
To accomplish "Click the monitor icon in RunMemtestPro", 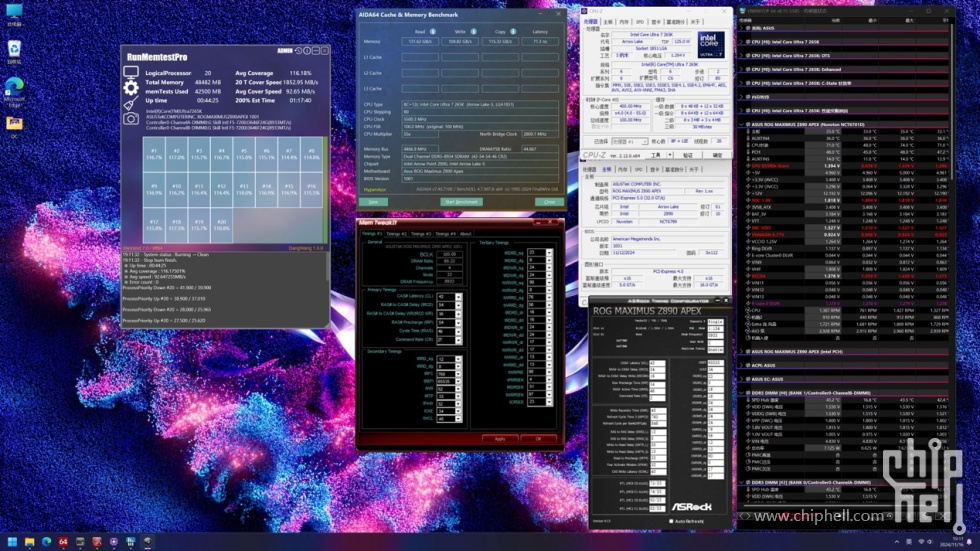I will 131,72.
